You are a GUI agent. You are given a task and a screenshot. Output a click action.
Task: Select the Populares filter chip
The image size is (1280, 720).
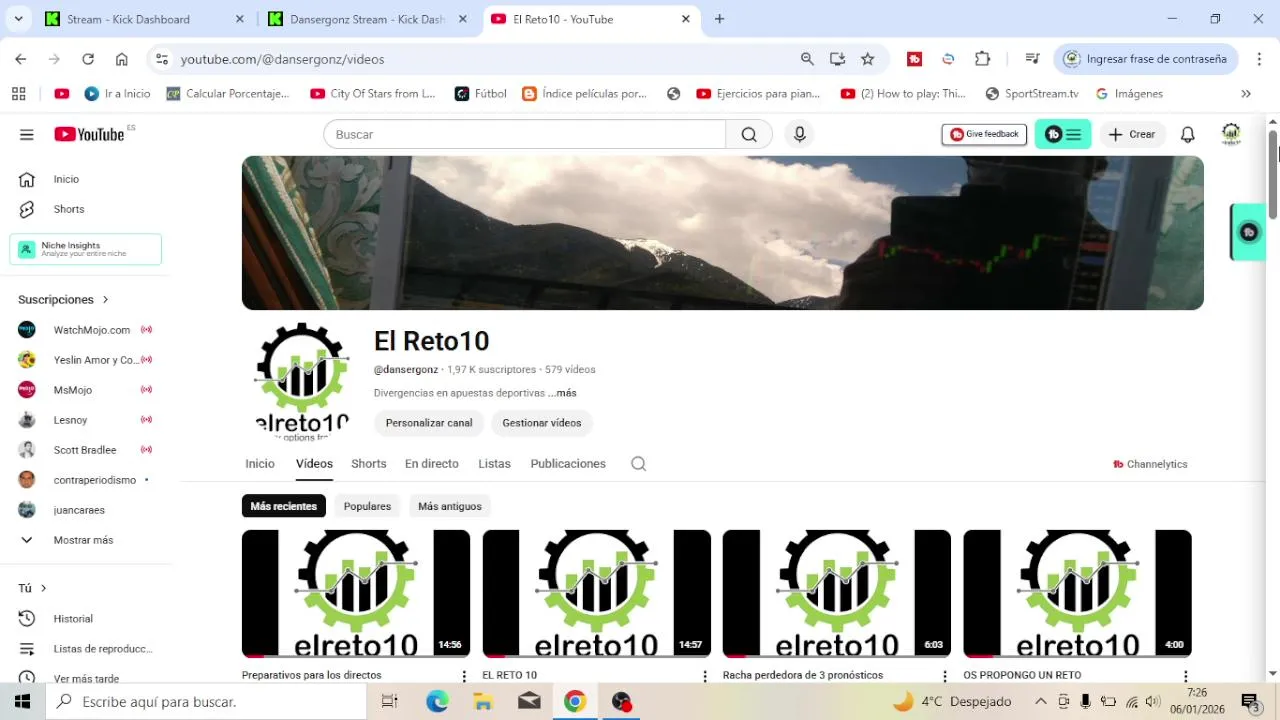point(367,506)
